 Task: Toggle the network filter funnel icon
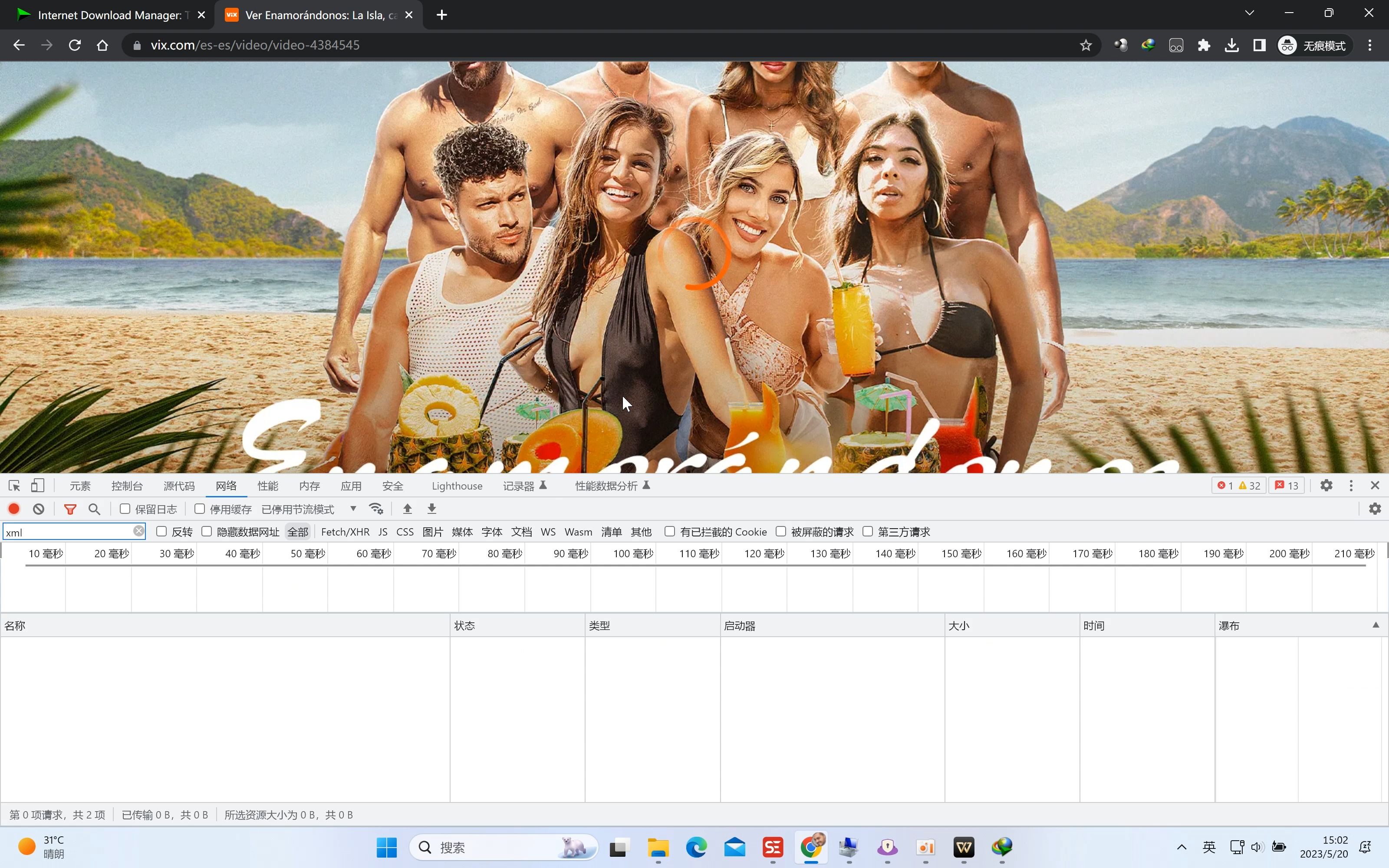coord(70,509)
